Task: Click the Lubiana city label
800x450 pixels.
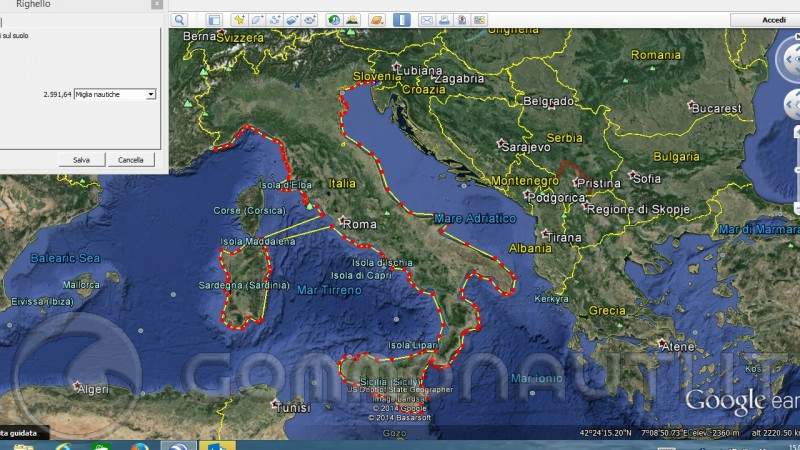Action: point(419,70)
